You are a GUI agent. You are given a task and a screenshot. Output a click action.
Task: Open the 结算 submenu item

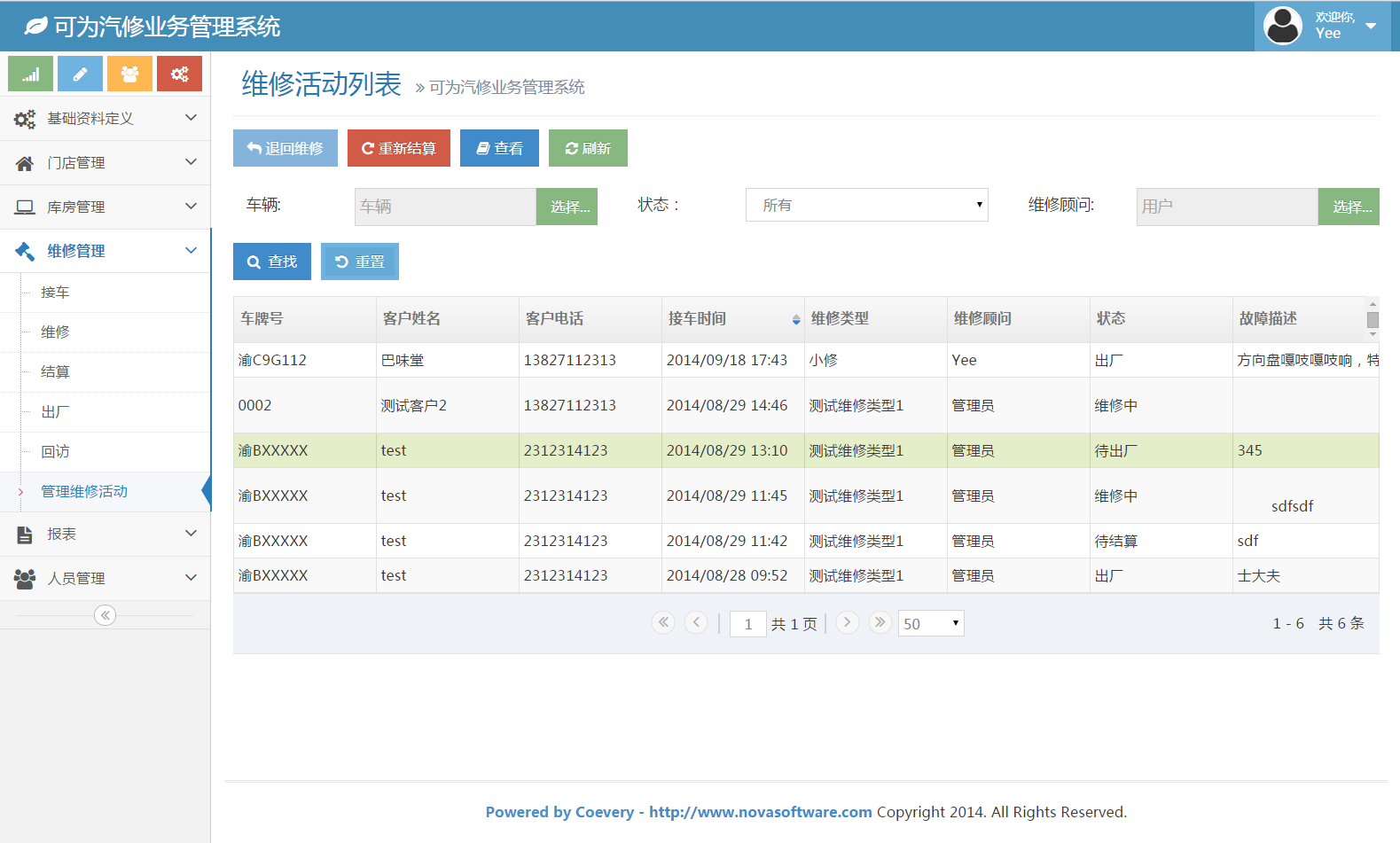click(x=55, y=372)
